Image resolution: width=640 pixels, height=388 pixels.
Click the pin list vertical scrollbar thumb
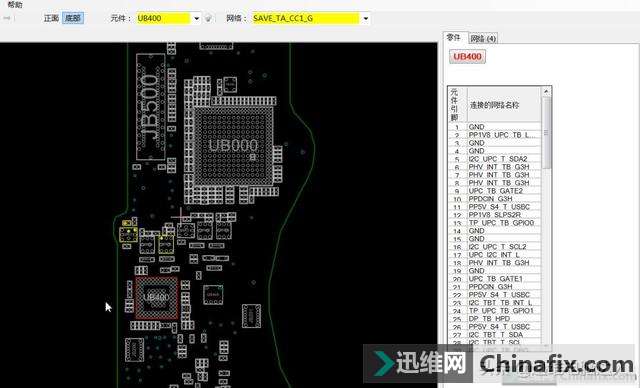(x=547, y=133)
